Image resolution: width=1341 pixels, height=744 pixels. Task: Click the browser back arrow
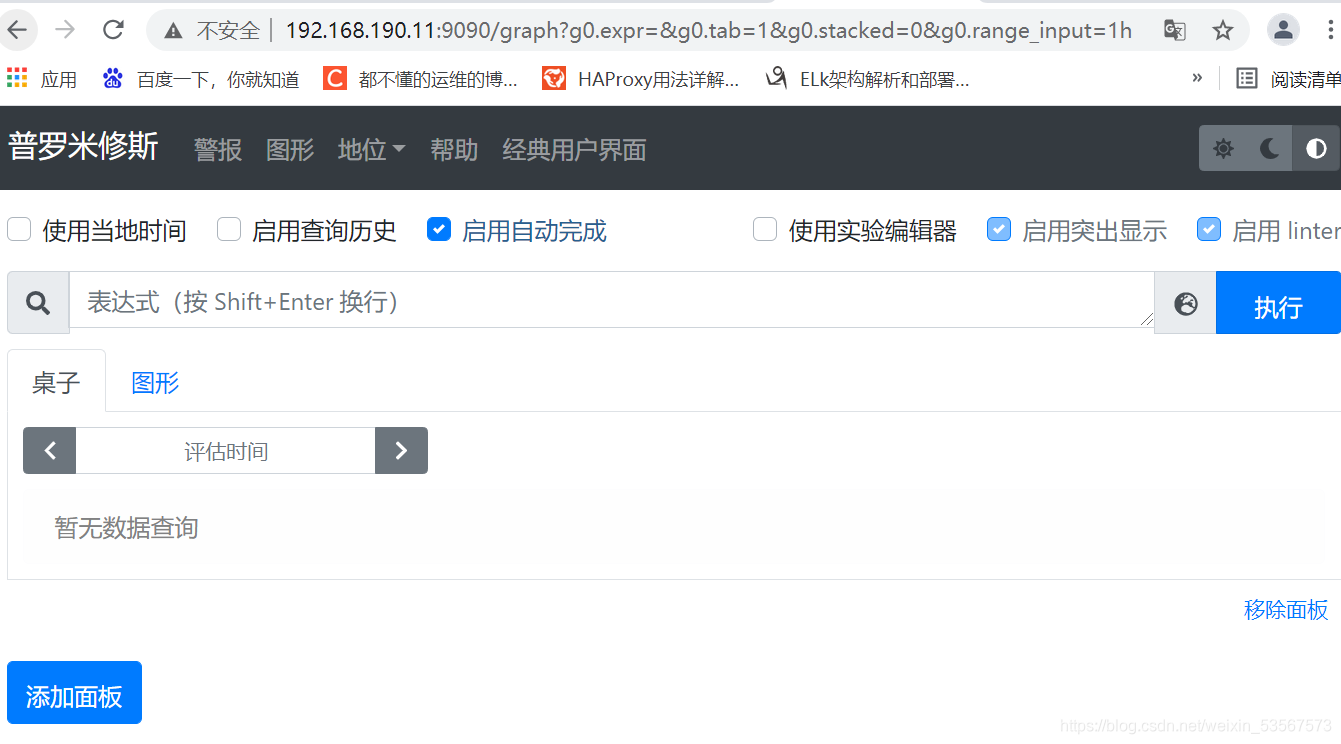[x=17, y=30]
